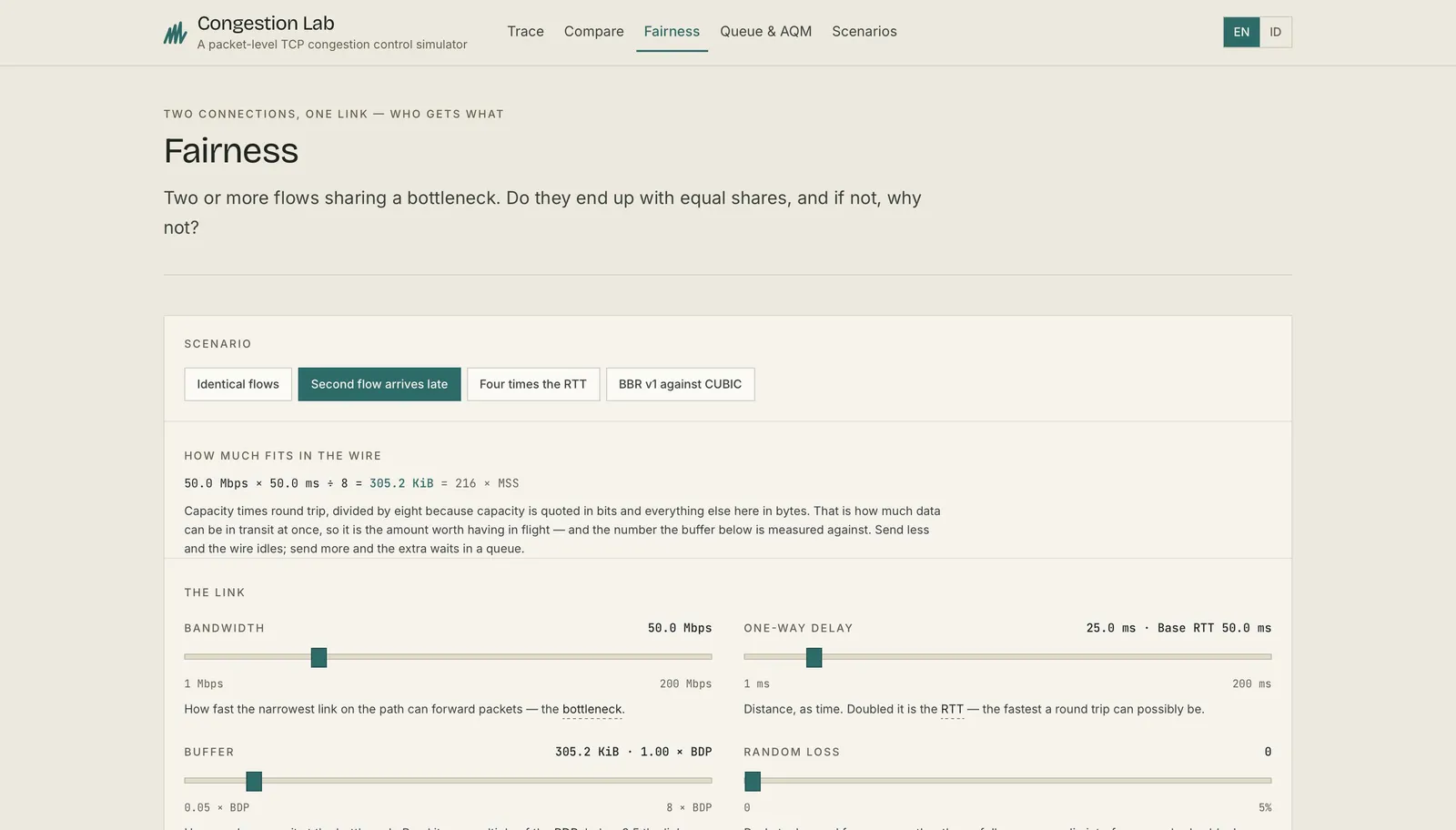Switch language to EN
The height and width of the screenshot is (830, 1456).
point(1241,32)
